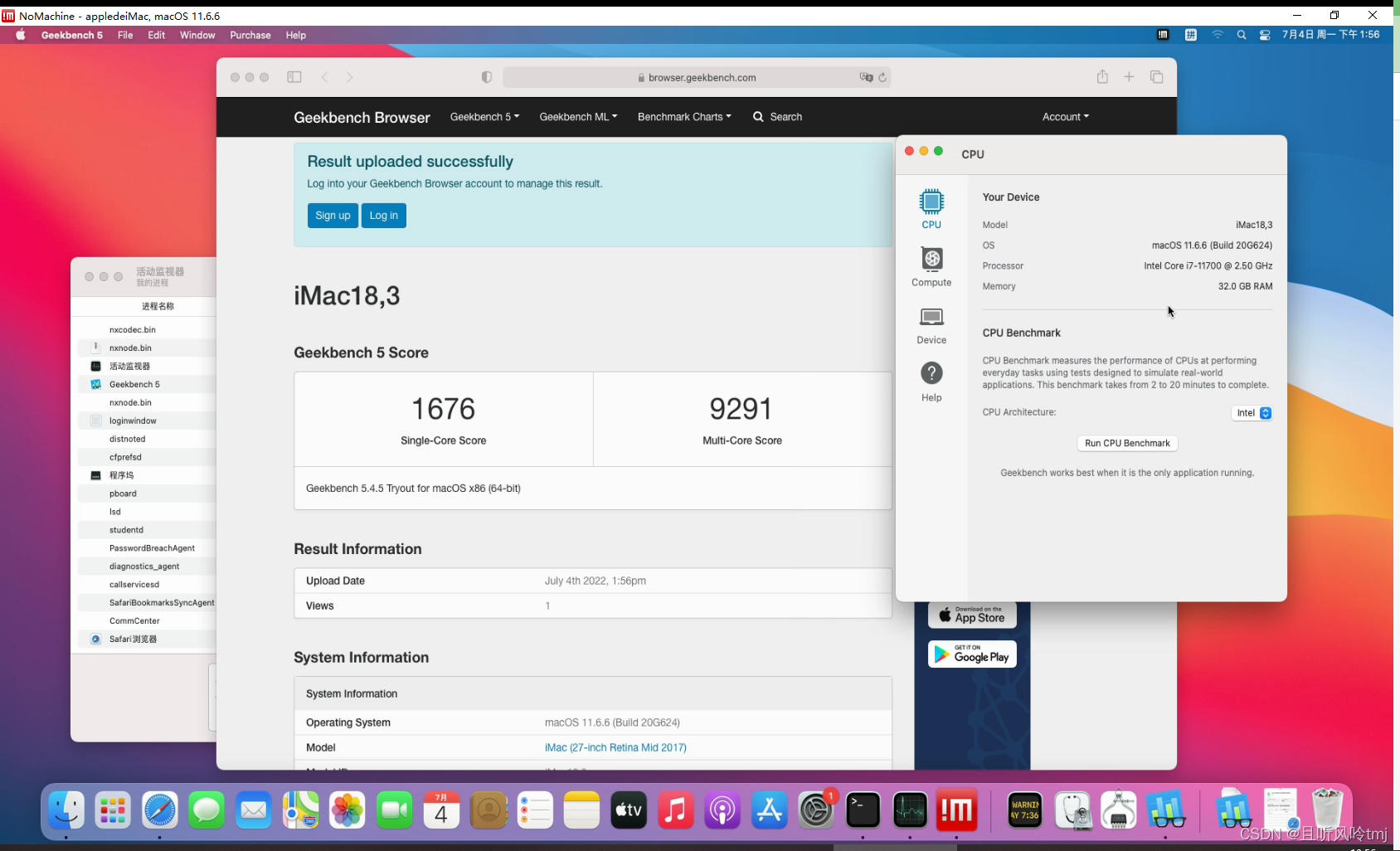The image size is (1400, 851).
Task: Go forward in Safari
Action: pyautogui.click(x=349, y=77)
